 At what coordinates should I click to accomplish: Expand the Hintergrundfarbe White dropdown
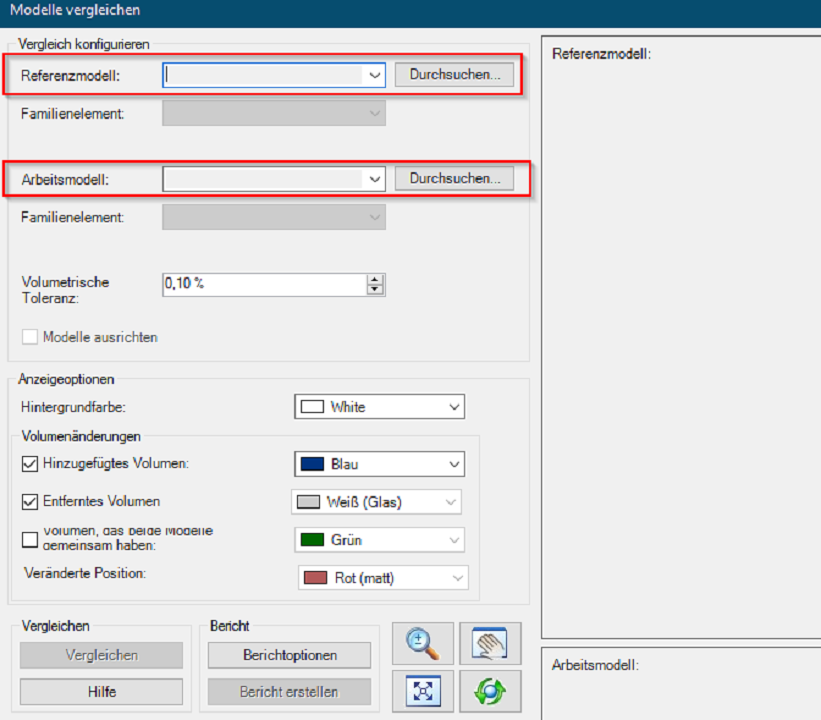(x=380, y=407)
